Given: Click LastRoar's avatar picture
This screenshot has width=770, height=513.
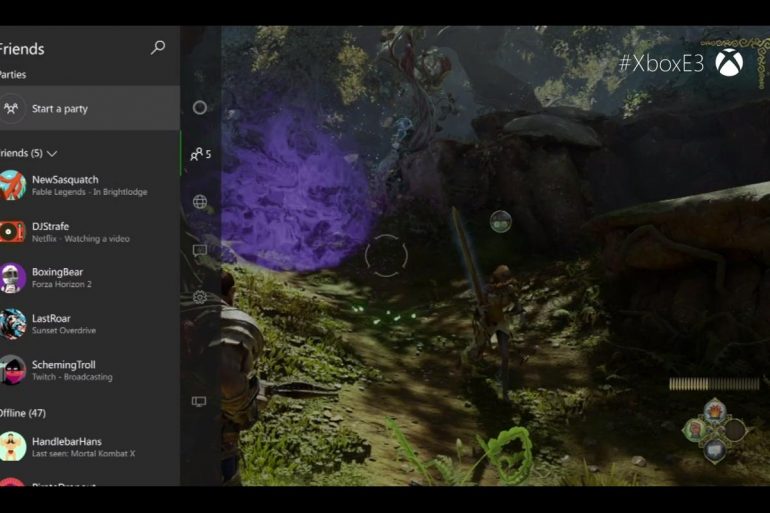Looking at the screenshot, I should (12, 324).
